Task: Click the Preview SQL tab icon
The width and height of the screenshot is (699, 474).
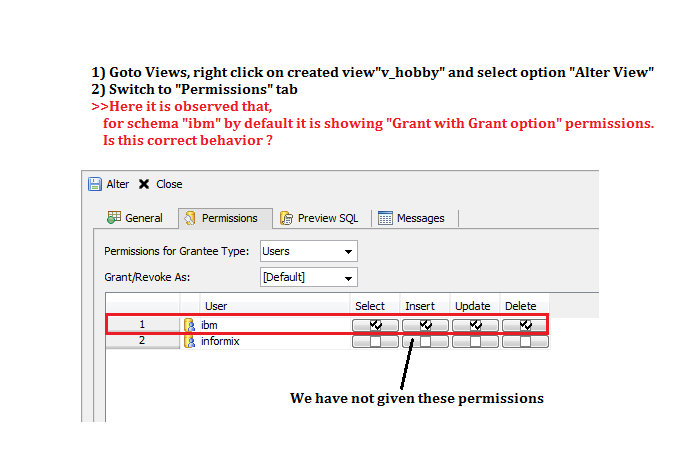Action: pyautogui.click(x=287, y=218)
